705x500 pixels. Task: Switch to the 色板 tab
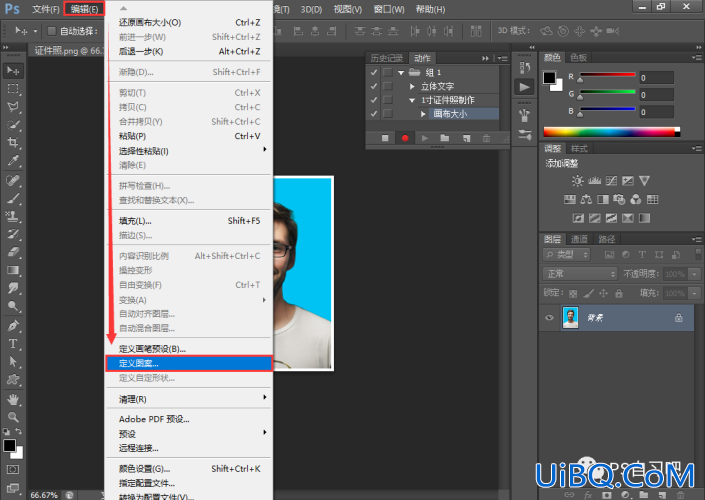(579, 58)
